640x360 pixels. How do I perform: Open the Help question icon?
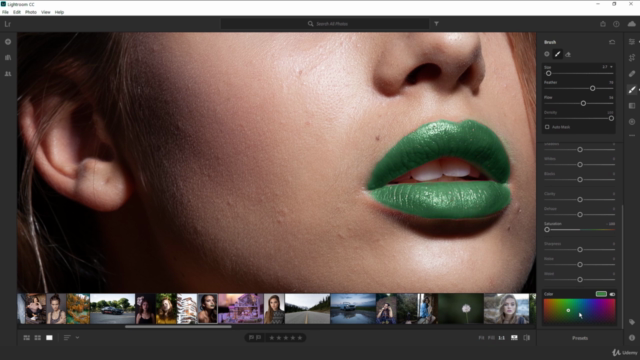(616, 24)
